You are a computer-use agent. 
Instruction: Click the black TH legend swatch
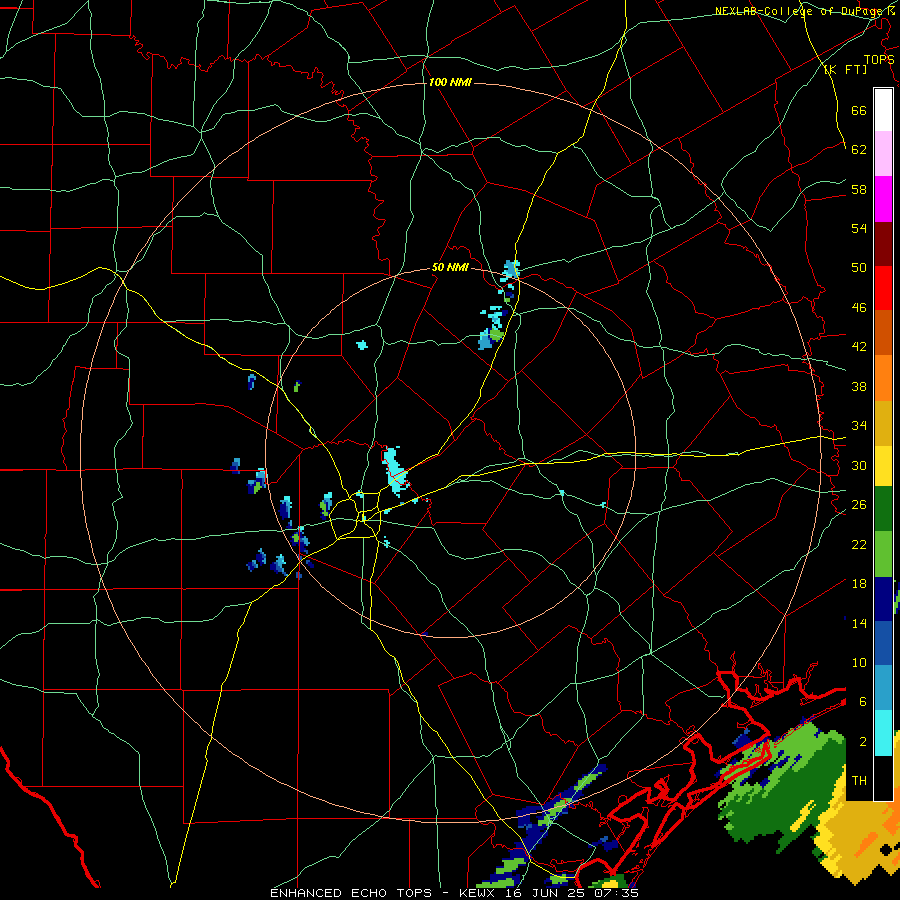883,778
